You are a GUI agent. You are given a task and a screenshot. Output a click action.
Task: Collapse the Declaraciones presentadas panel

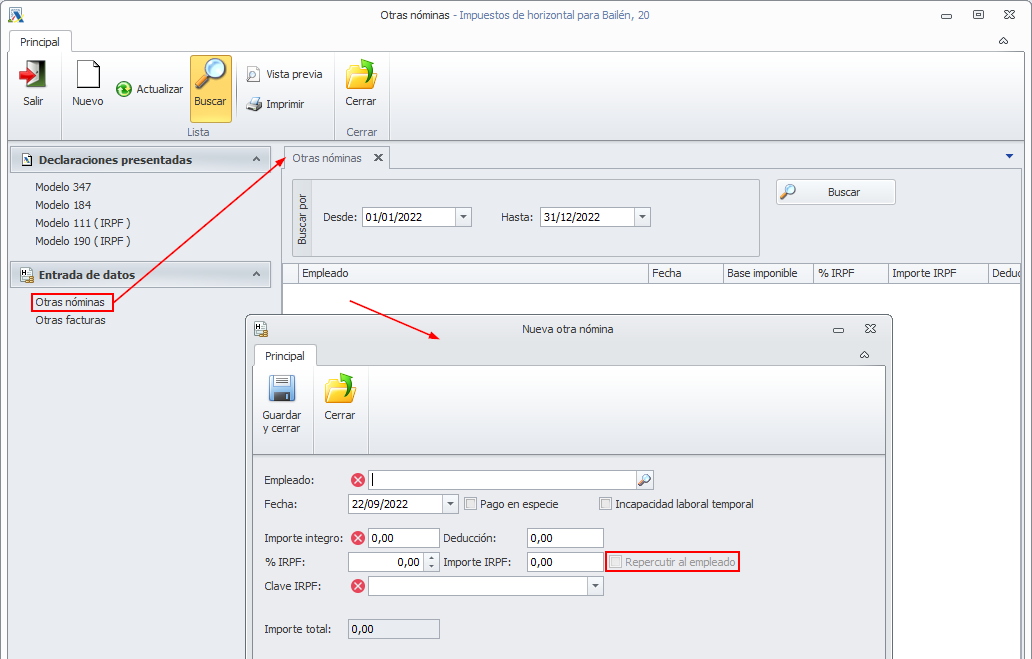pos(256,160)
